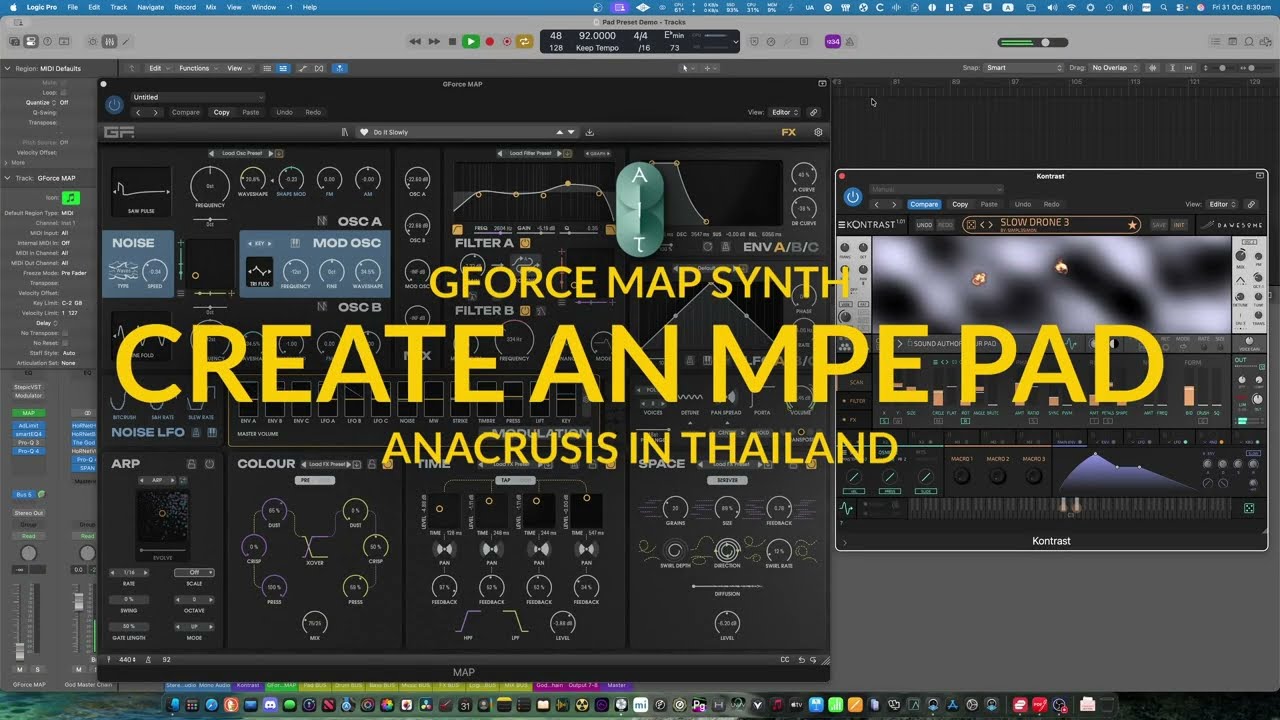Toggle the ARP power icon
This screenshot has width=1280, height=720.
(209, 464)
